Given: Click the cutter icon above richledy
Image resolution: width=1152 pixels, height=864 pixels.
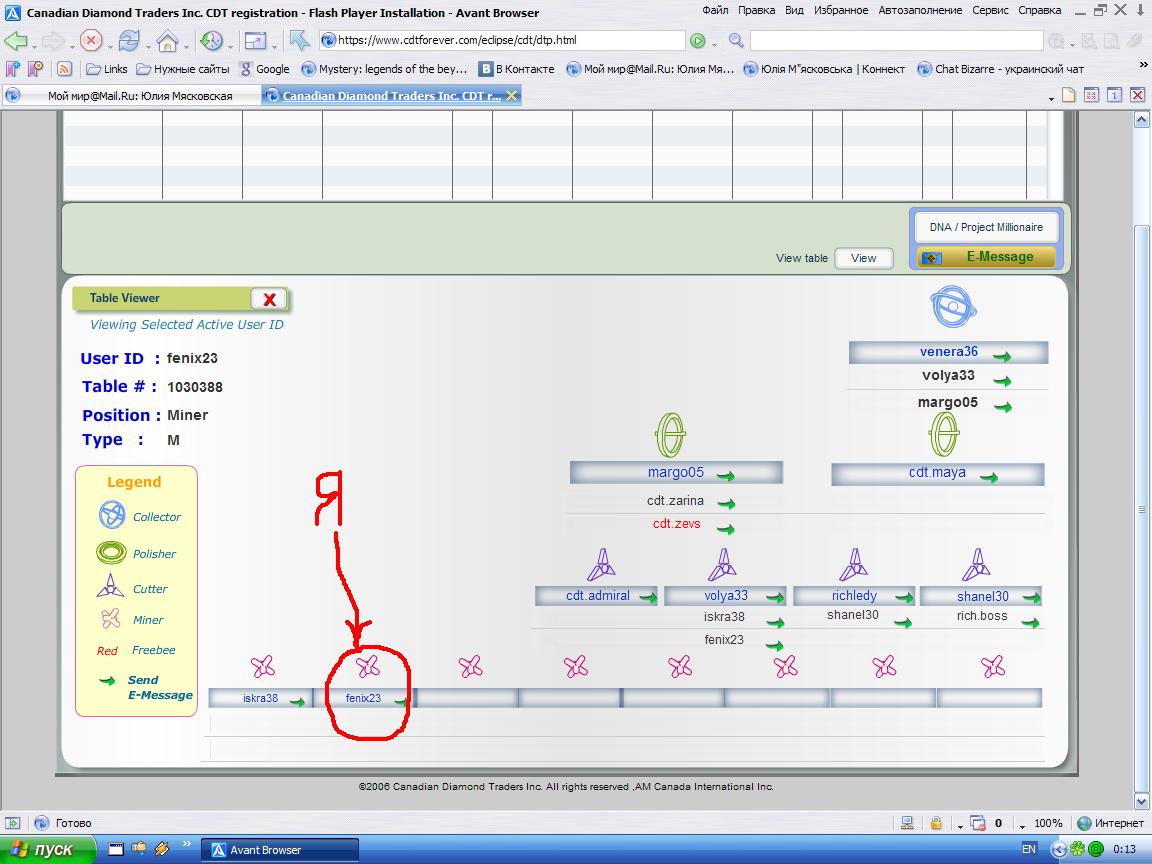Looking at the screenshot, I should [853, 565].
